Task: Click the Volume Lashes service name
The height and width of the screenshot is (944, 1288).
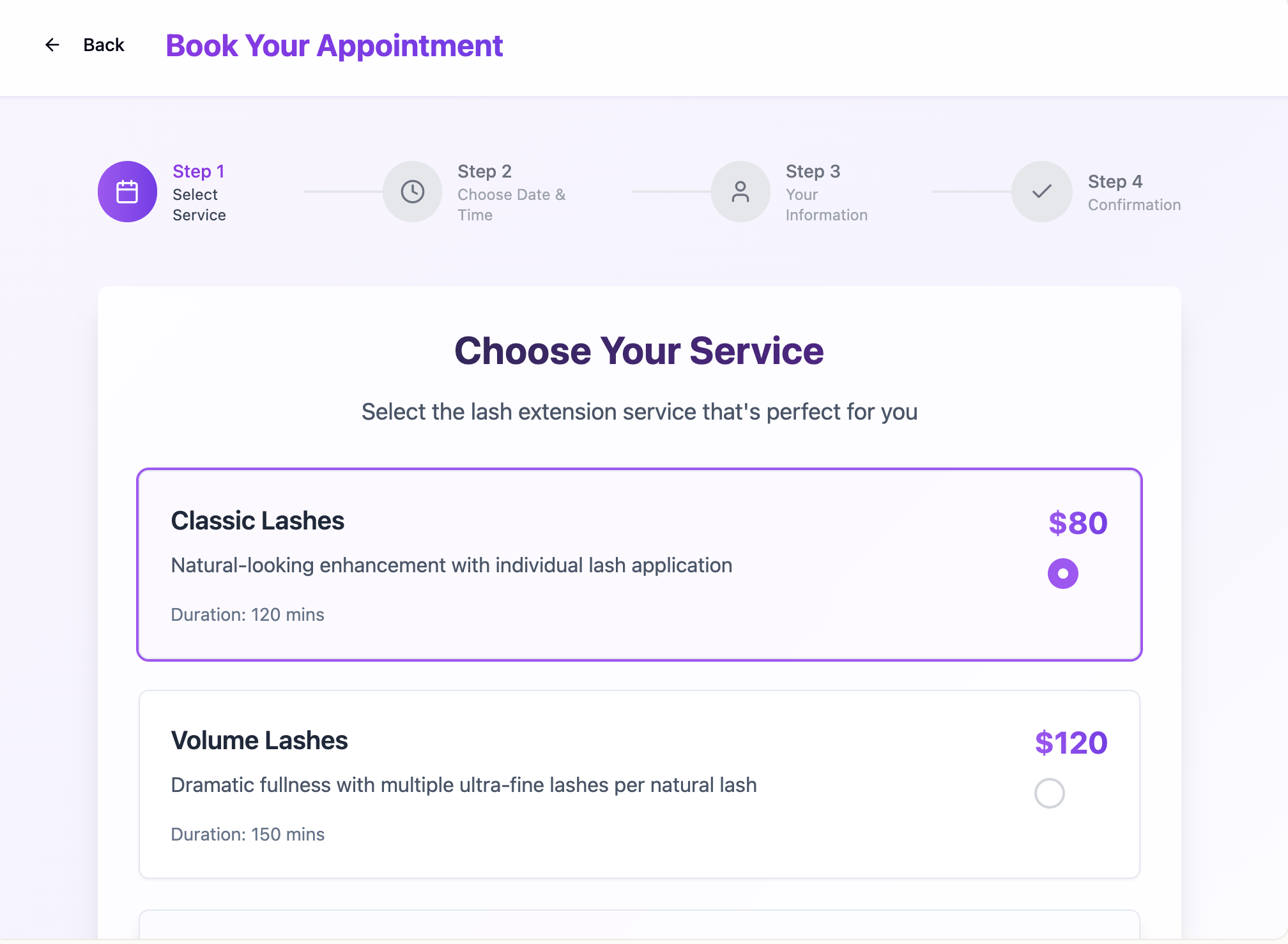Action: 259,741
